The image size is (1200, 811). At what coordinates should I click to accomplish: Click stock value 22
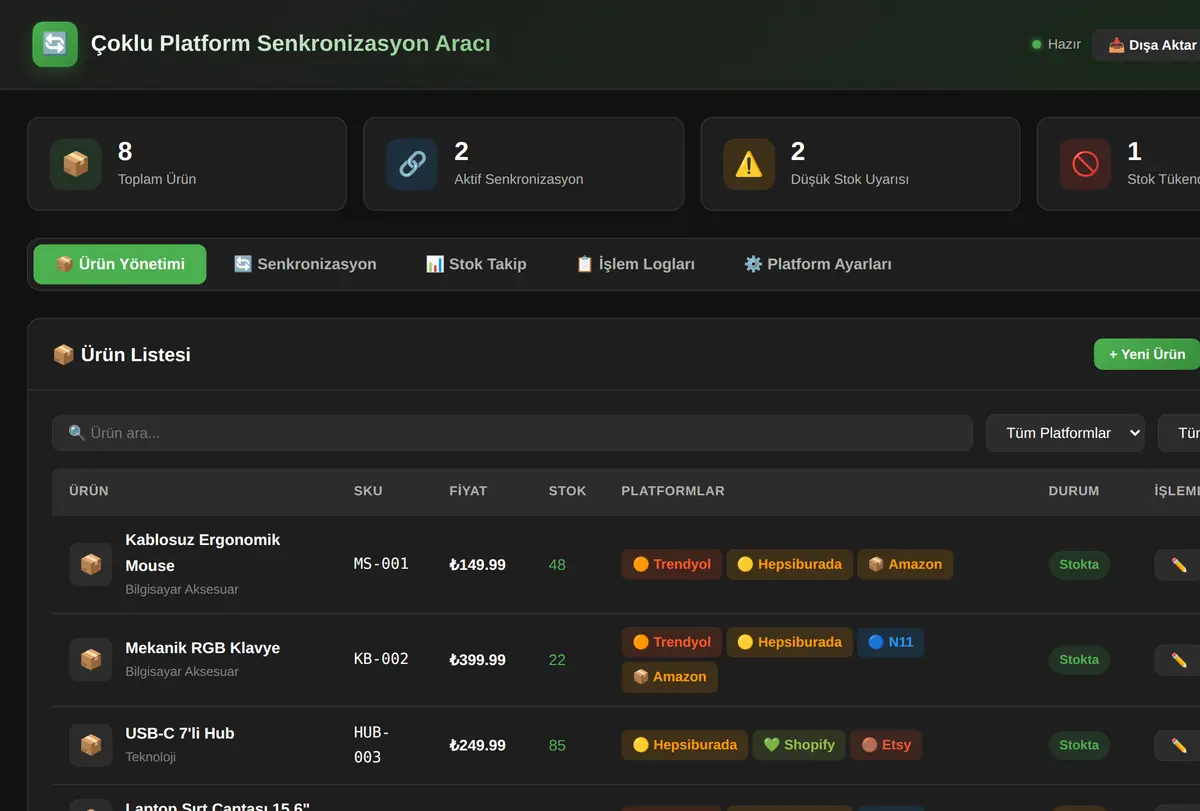557,660
